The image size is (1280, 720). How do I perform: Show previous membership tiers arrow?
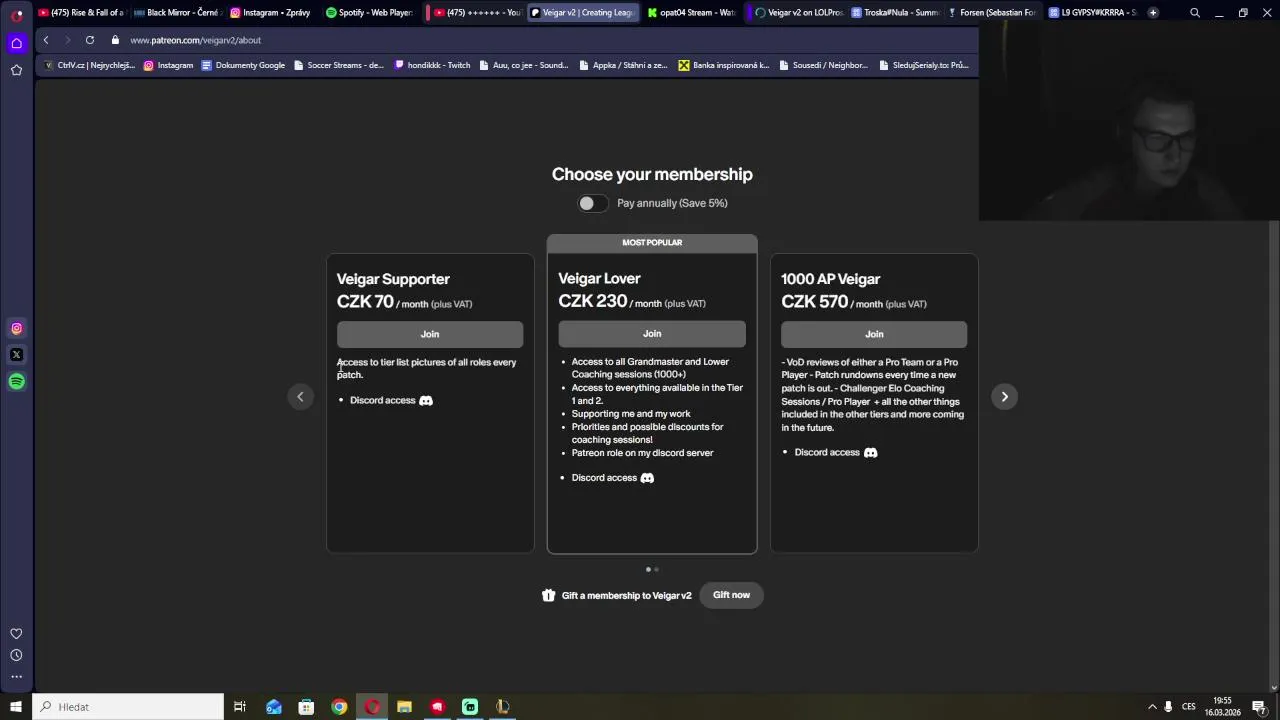pyautogui.click(x=300, y=397)
